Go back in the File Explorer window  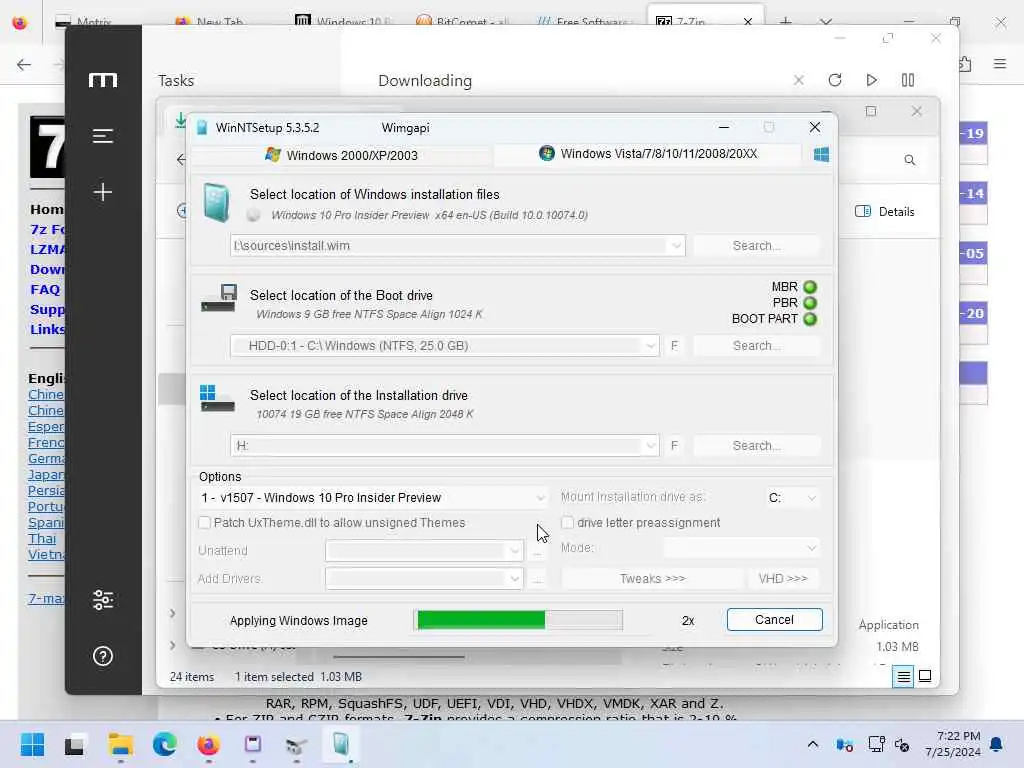(x=181, y=159)
